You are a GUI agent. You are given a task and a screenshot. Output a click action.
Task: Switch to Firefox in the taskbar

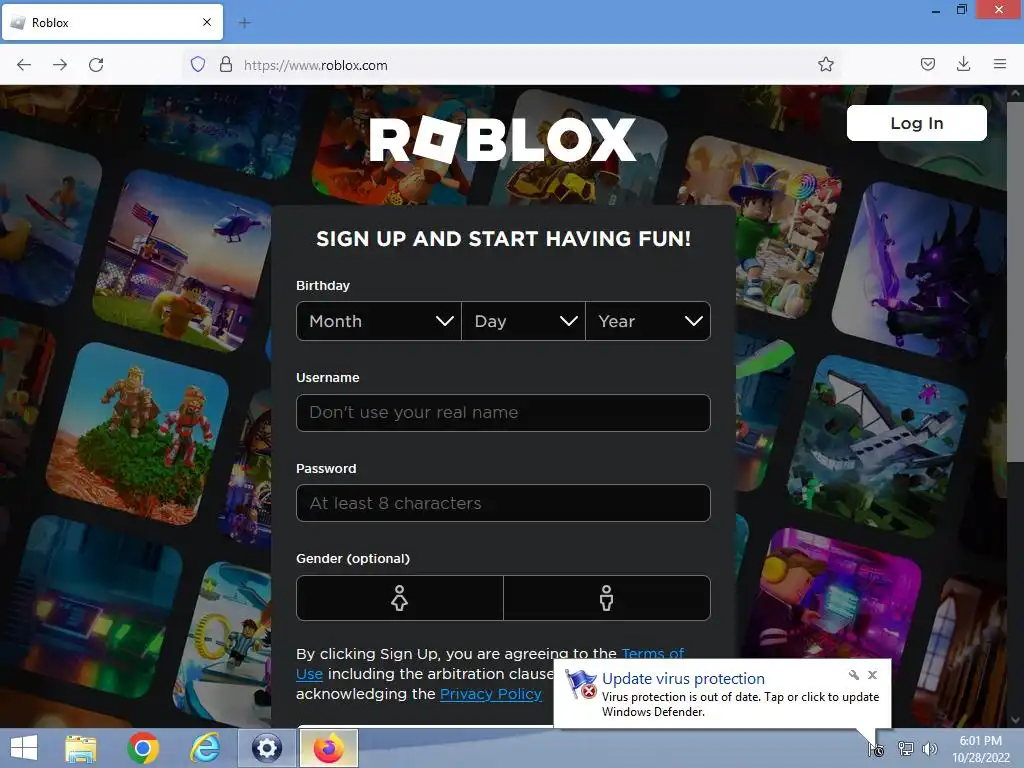pos(328,748)
